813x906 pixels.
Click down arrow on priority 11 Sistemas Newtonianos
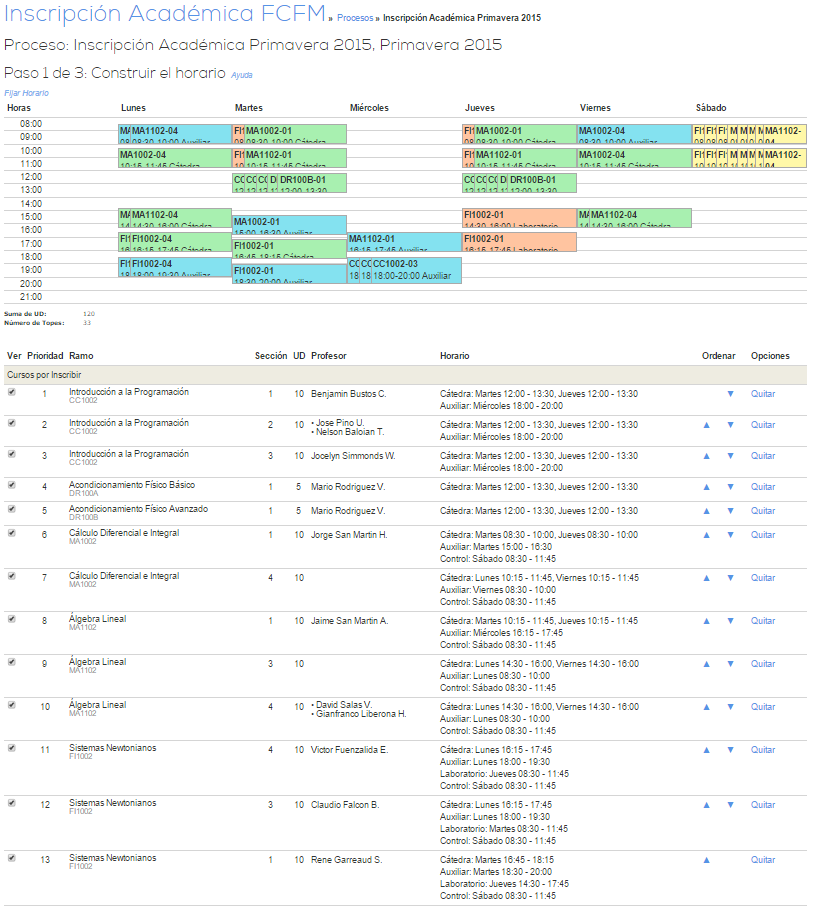tap(730, 750)
